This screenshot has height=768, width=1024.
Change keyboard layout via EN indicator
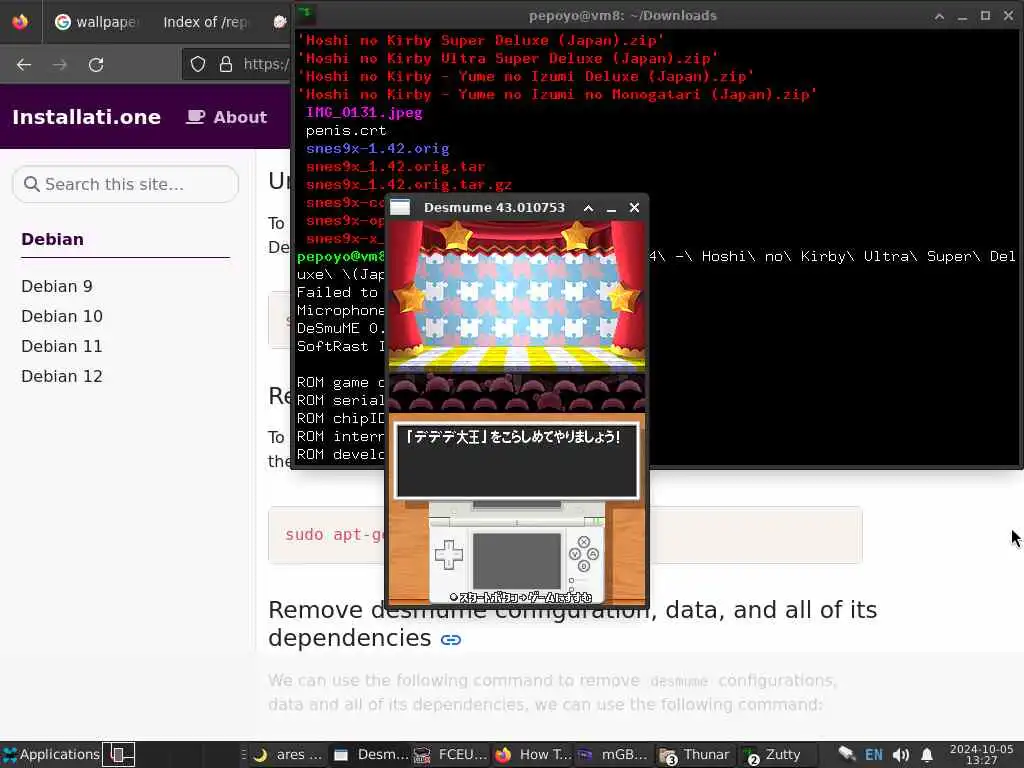click(874, 755)
